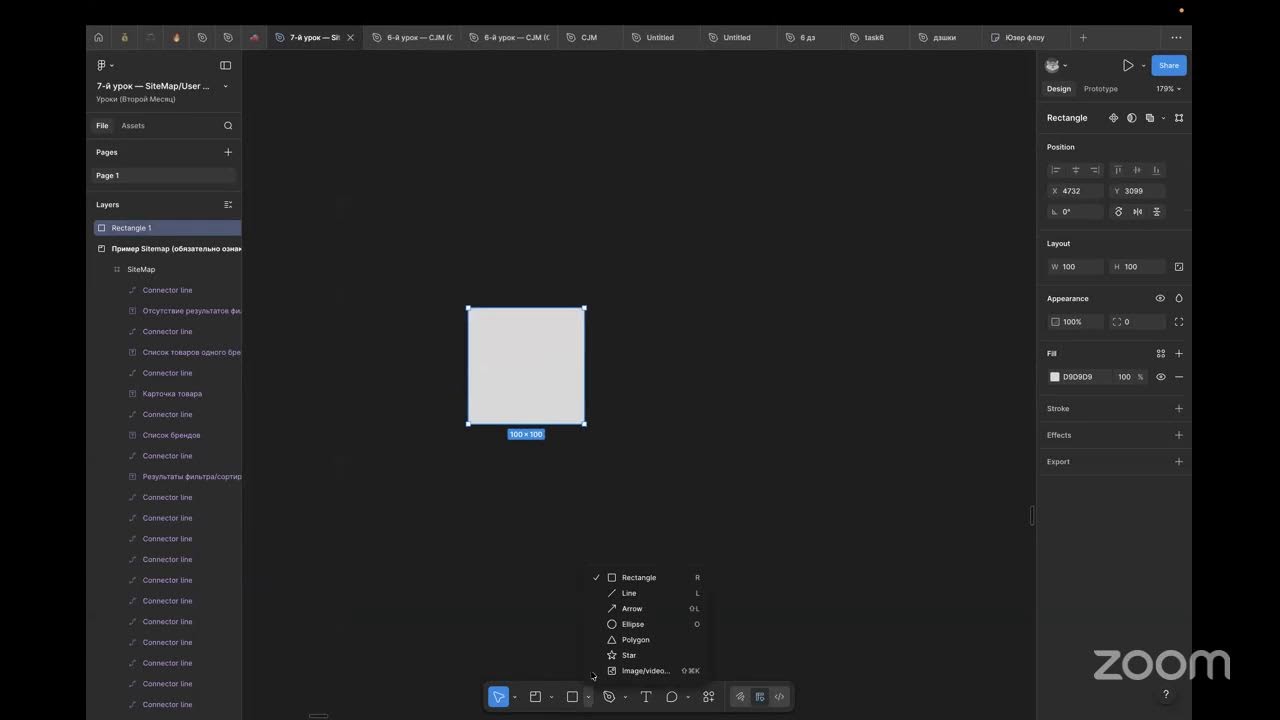Choose Polygon from shape menu
Image resolution: width=1280 pixels, height=720 pixels.
point(647,640)
